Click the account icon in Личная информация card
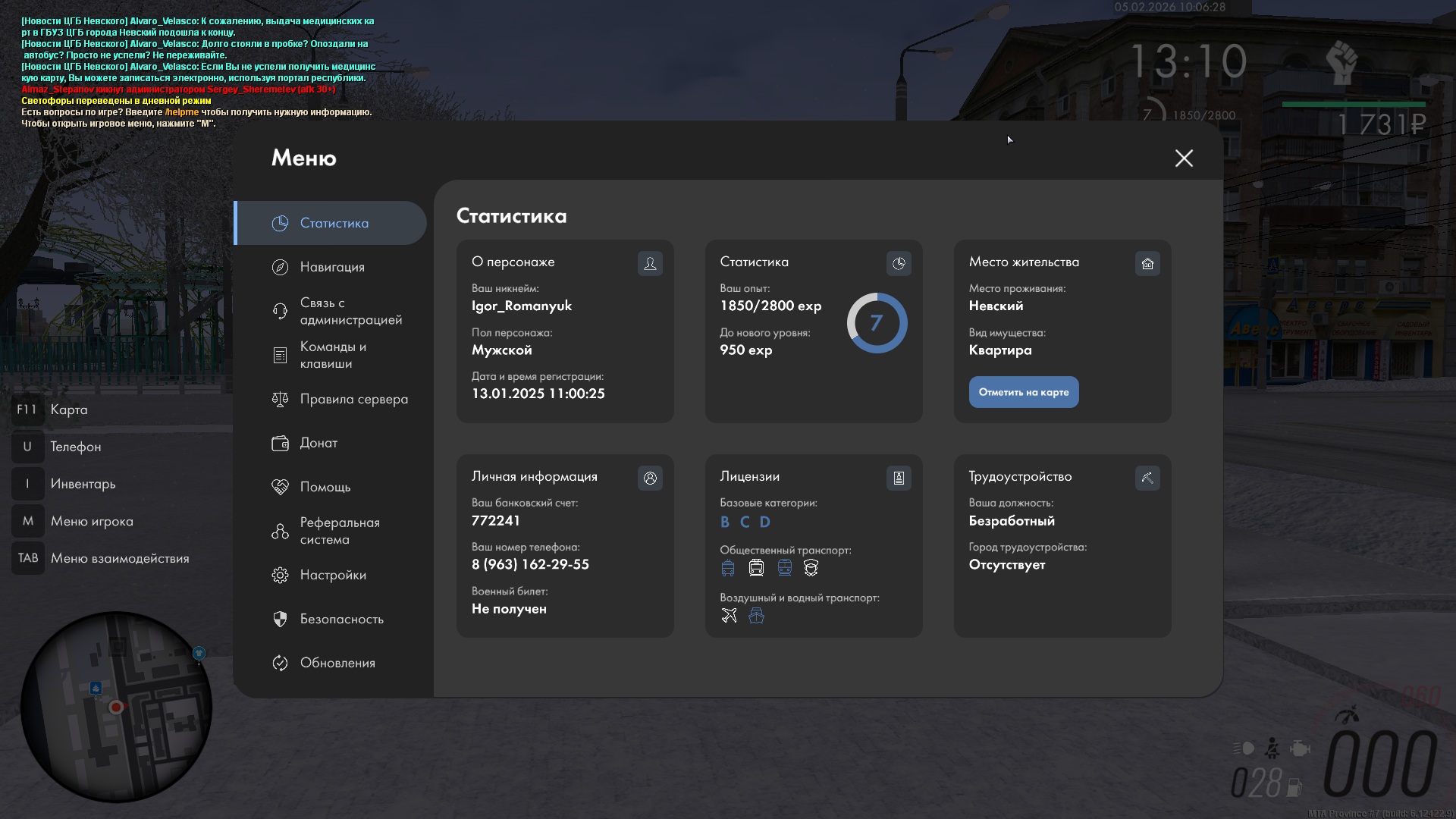The width and height of the screenshot is (1456, 819). (x=650, y=478)
